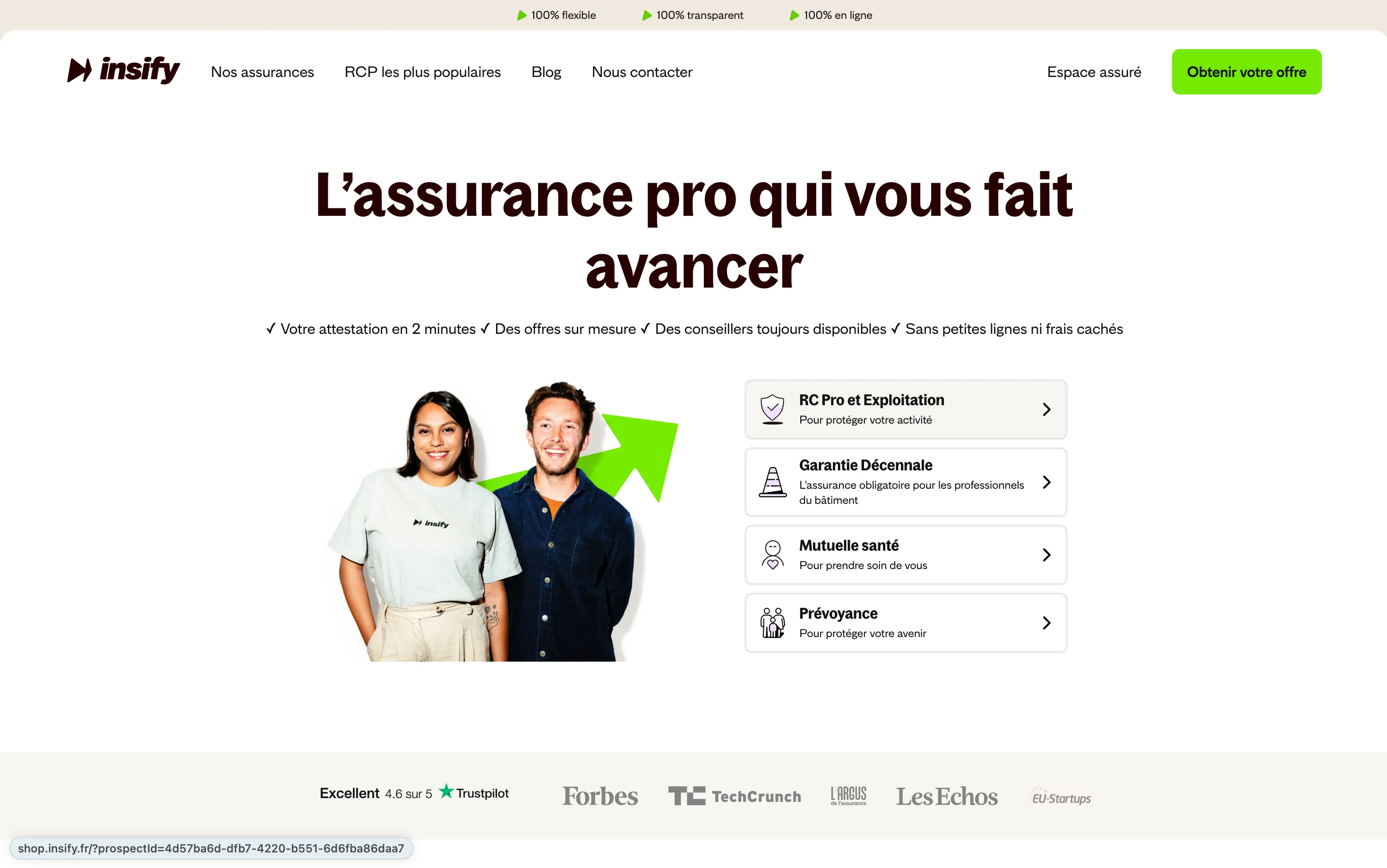Click the Forbes logo
The width and height of the screenshot is (1387, 868).
point(600,796)
